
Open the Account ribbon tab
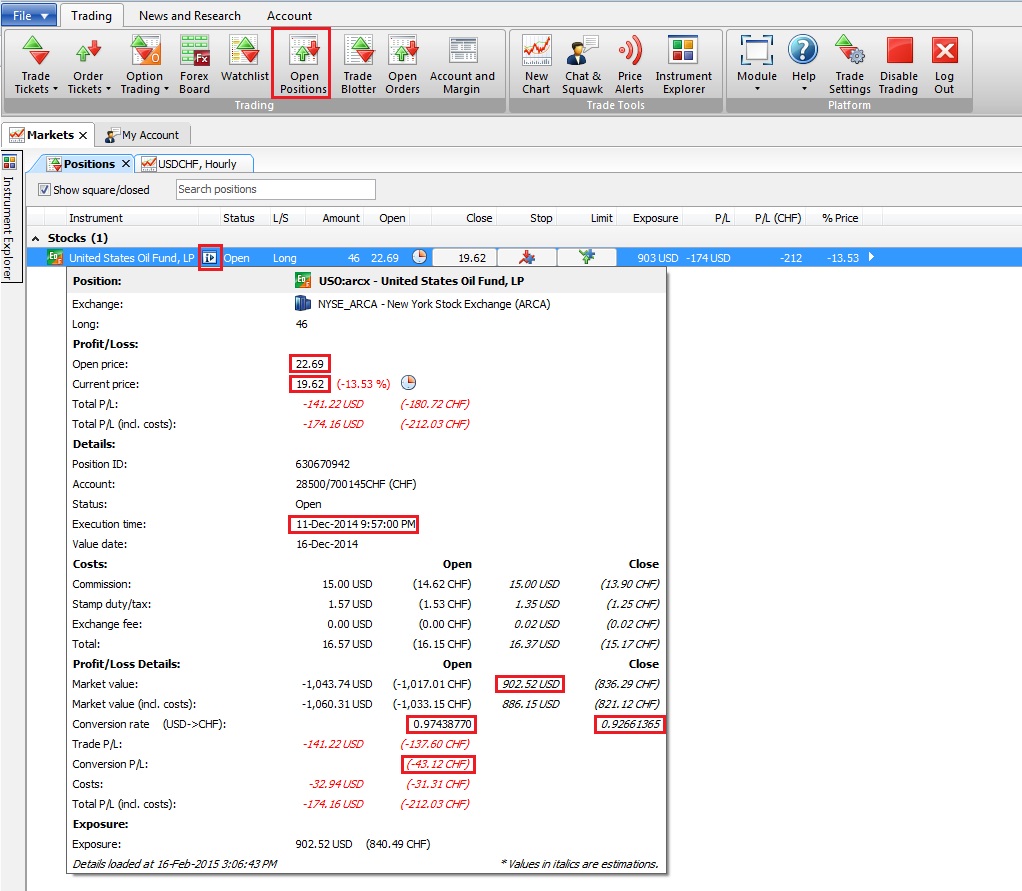[289, 16]
